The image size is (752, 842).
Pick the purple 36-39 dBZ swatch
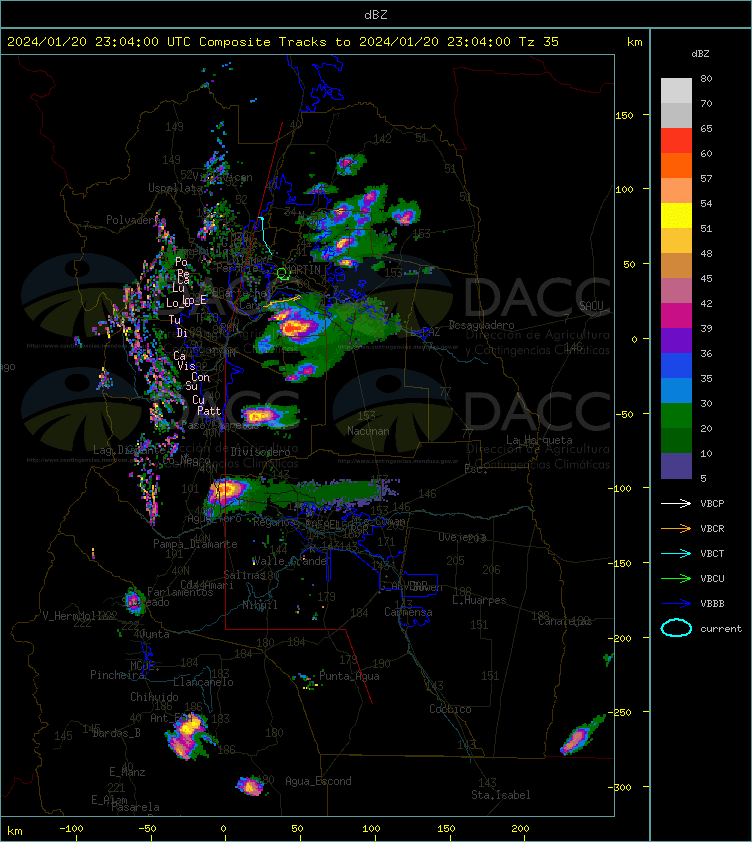click(676, 340)
